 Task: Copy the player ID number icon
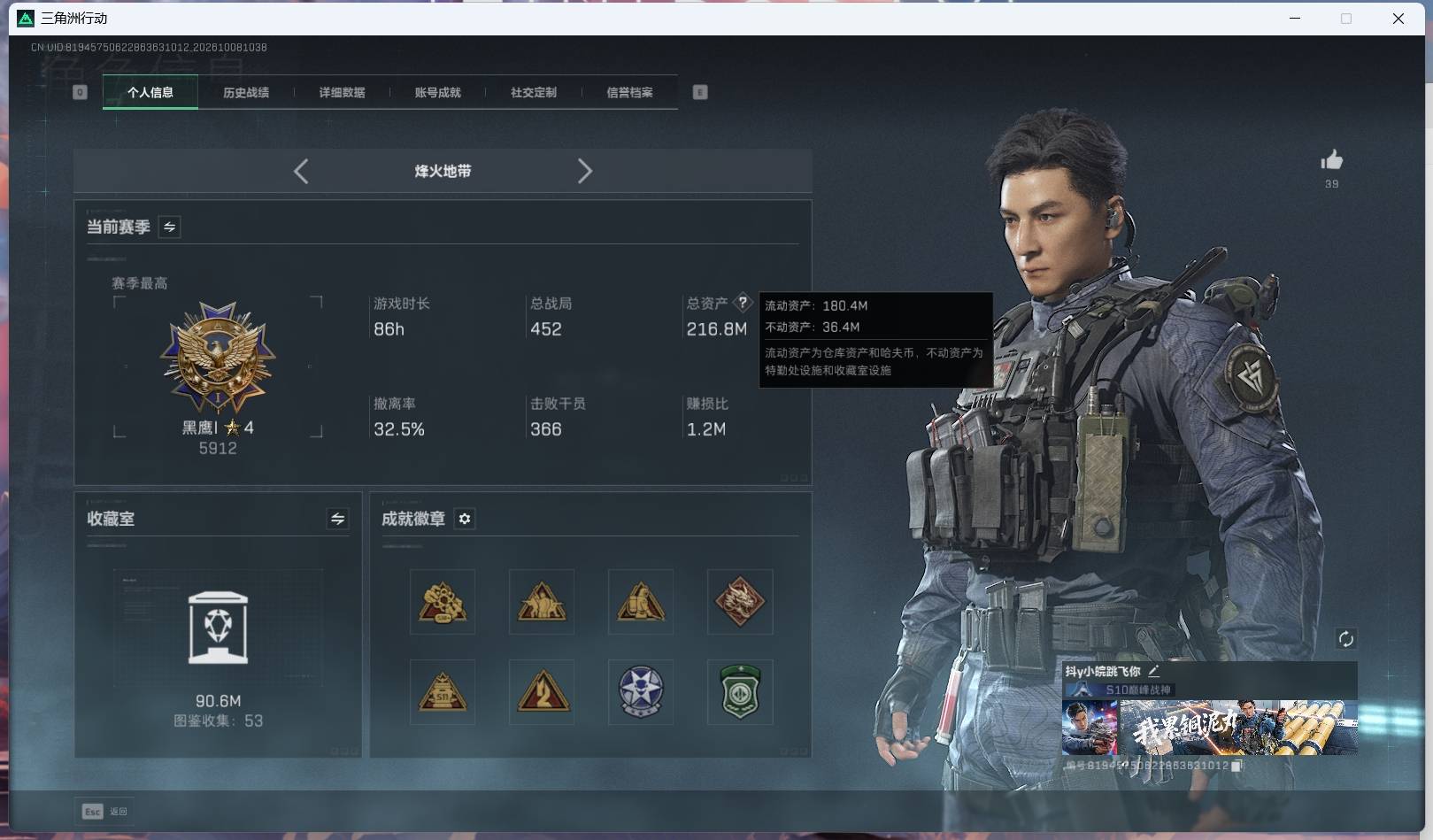pyautogui.click(x=1237, y=766)
